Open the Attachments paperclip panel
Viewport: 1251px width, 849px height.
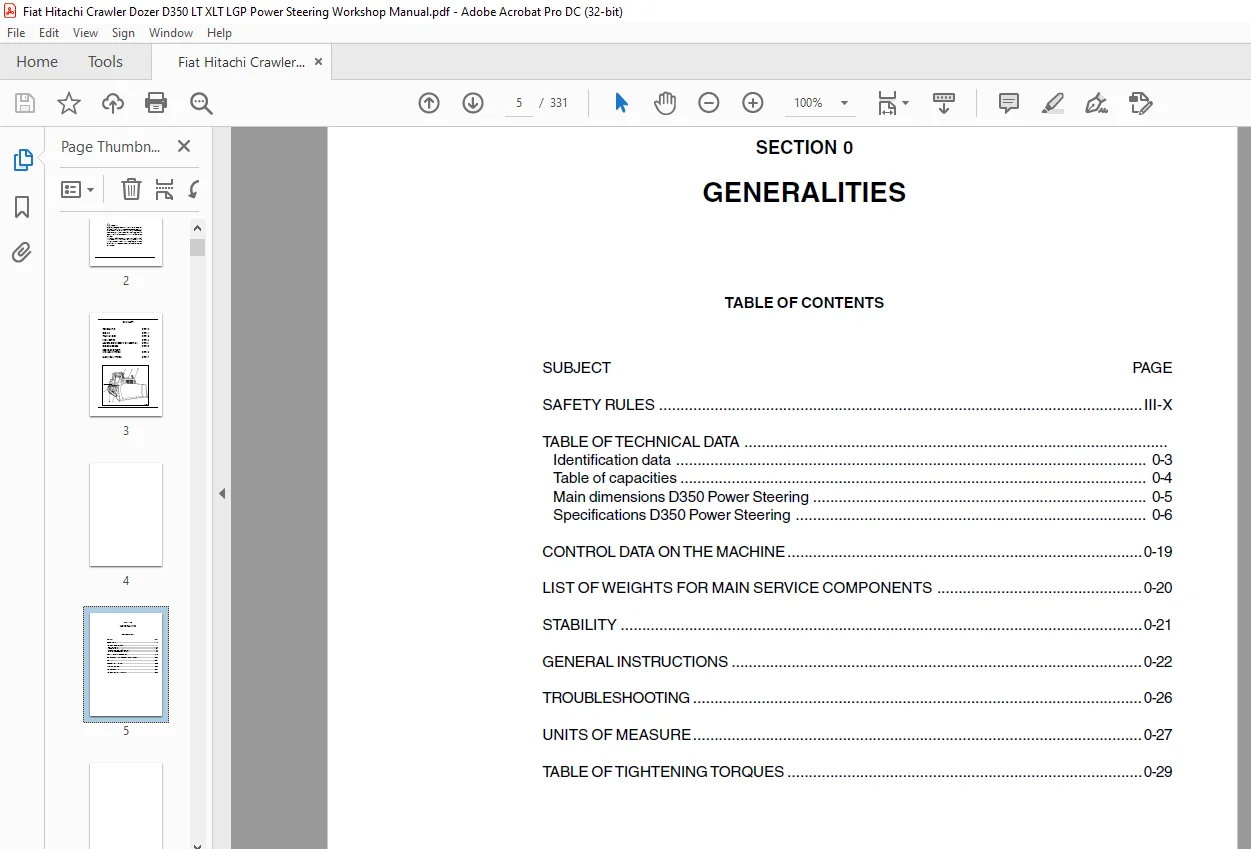click(x=22, y=252)
